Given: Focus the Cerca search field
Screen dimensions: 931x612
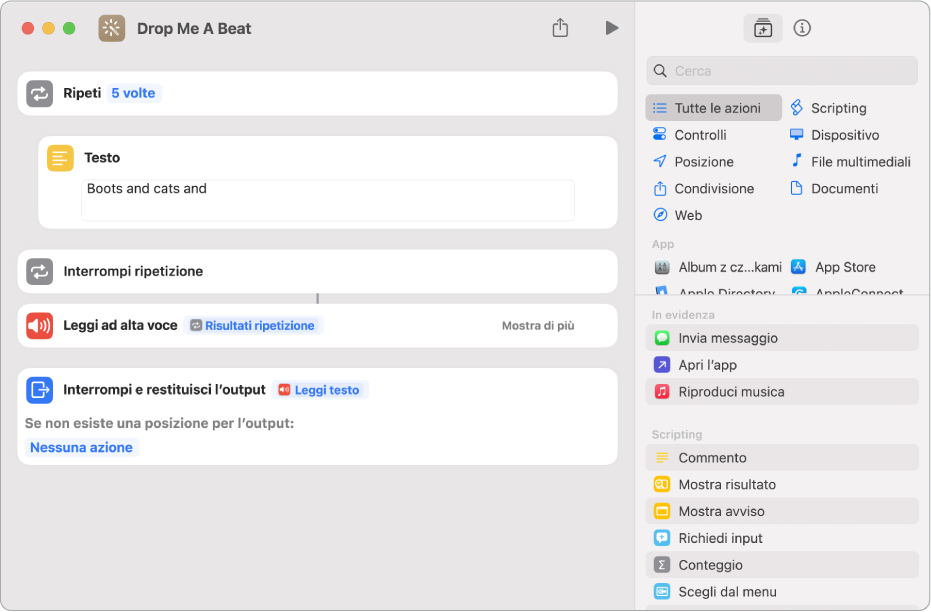Looking at the screenshot, I should point(782,71).
